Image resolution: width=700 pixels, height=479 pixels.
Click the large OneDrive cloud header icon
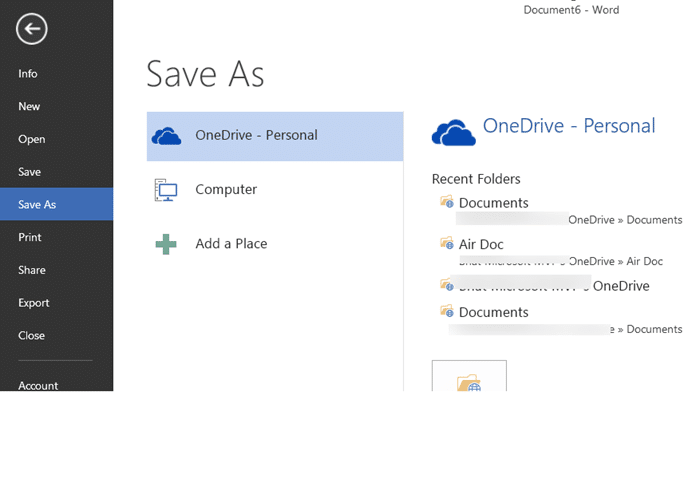coord(454,132)
